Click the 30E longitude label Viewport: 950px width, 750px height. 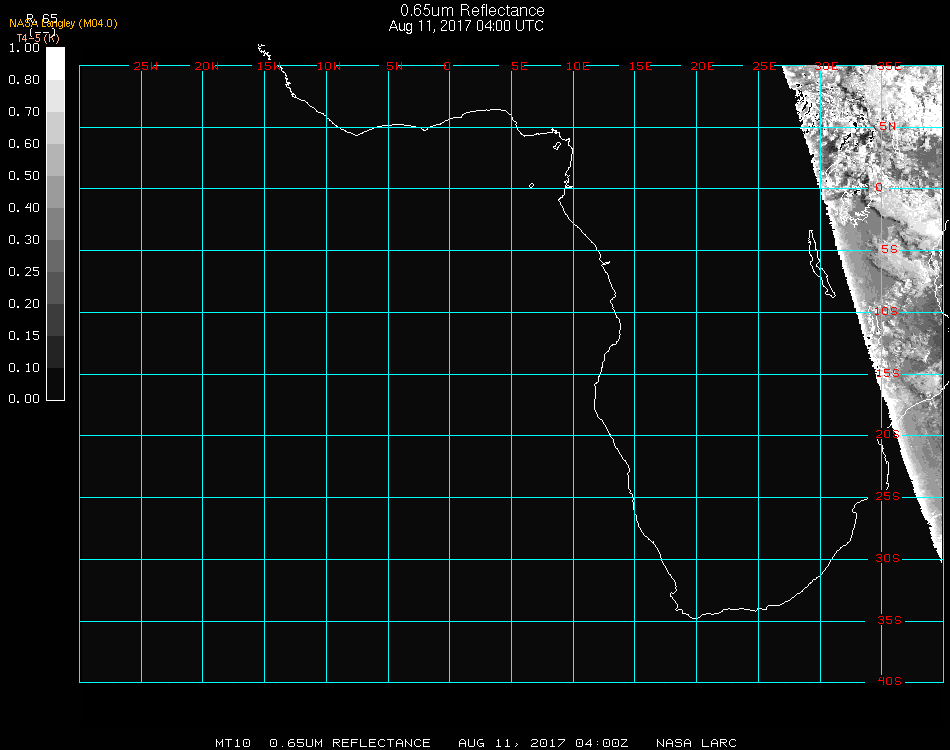click(x=826, y=66)
